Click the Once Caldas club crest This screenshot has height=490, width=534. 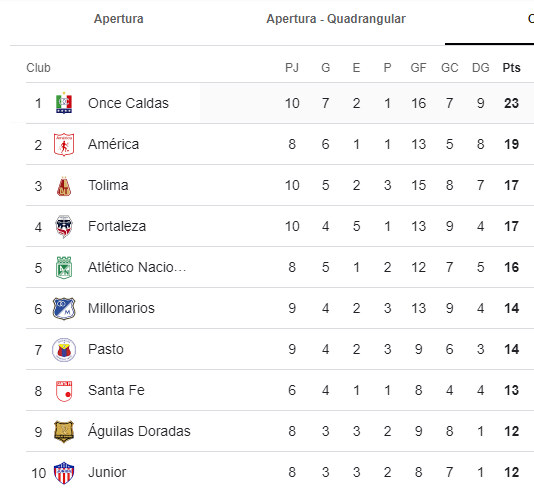pyautogui.click(x=64, y=103)
